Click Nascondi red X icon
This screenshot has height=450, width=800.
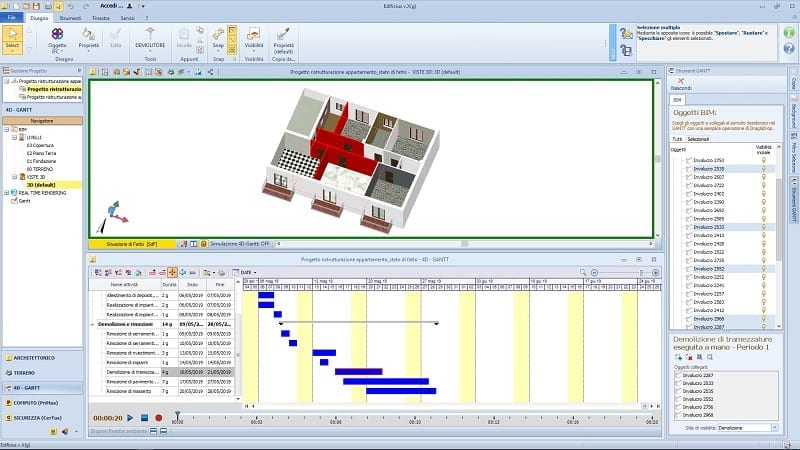[x=680, y=81]
